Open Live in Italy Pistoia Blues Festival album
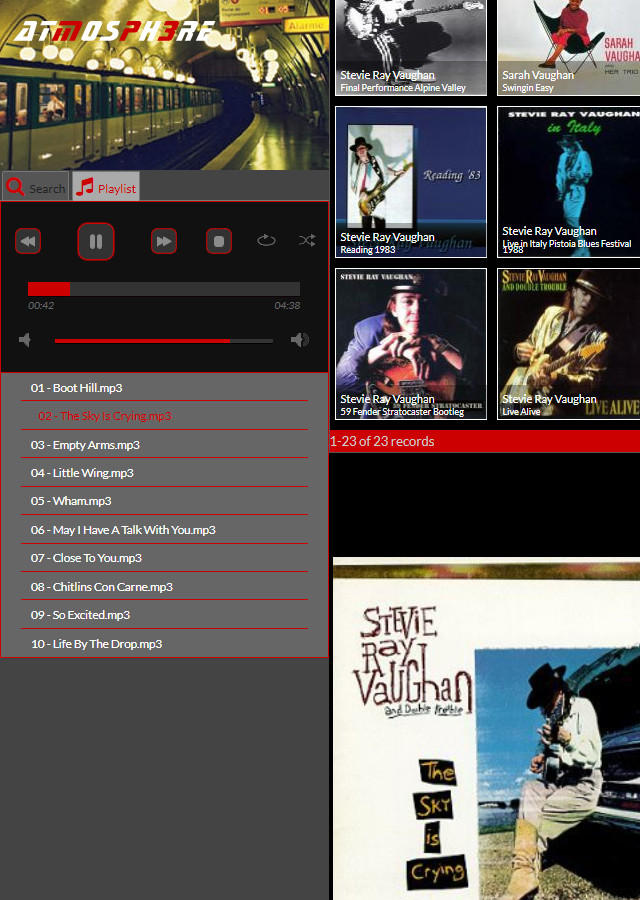Image resolution: width=640 pixels, height=900 pixels. coord(569,182)
